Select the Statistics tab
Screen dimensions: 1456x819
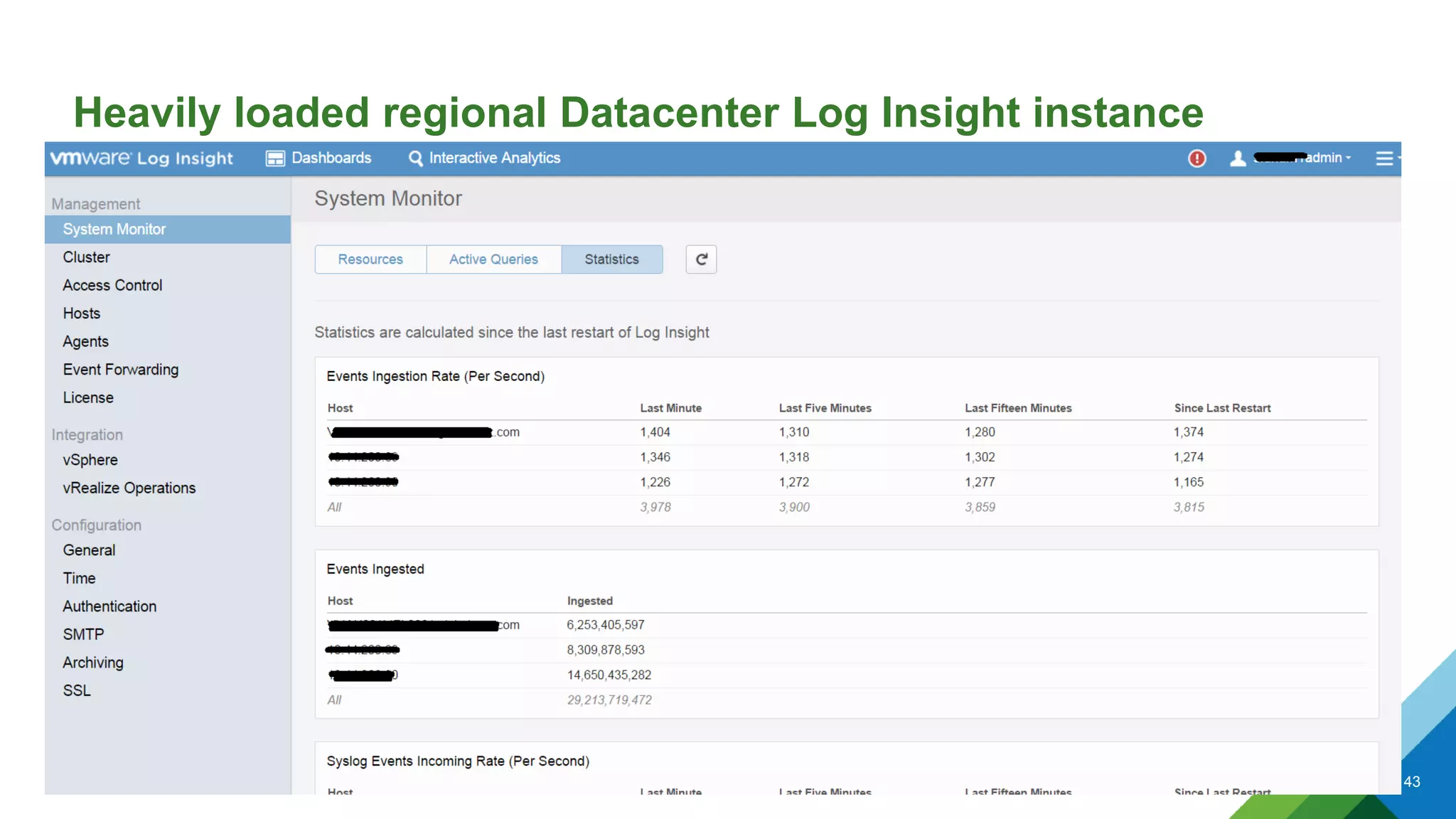(611, 259)
